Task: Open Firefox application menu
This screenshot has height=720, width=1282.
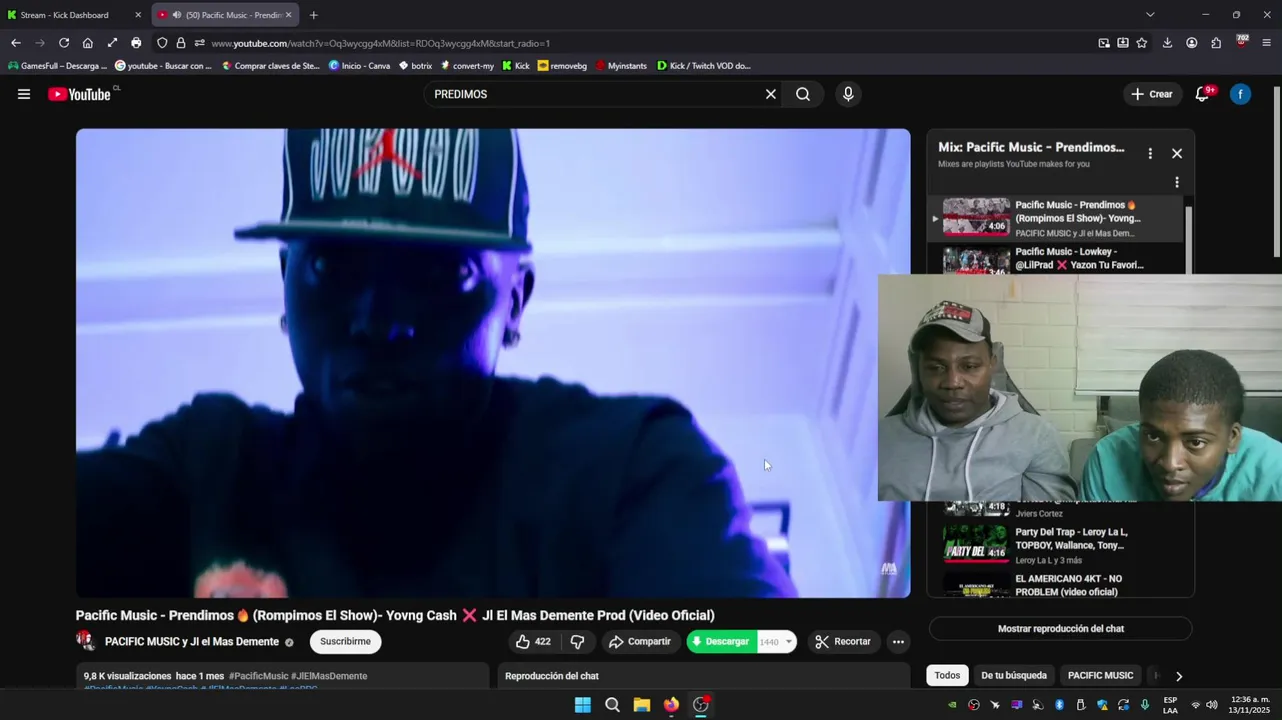Action: tap(1266, 43)
